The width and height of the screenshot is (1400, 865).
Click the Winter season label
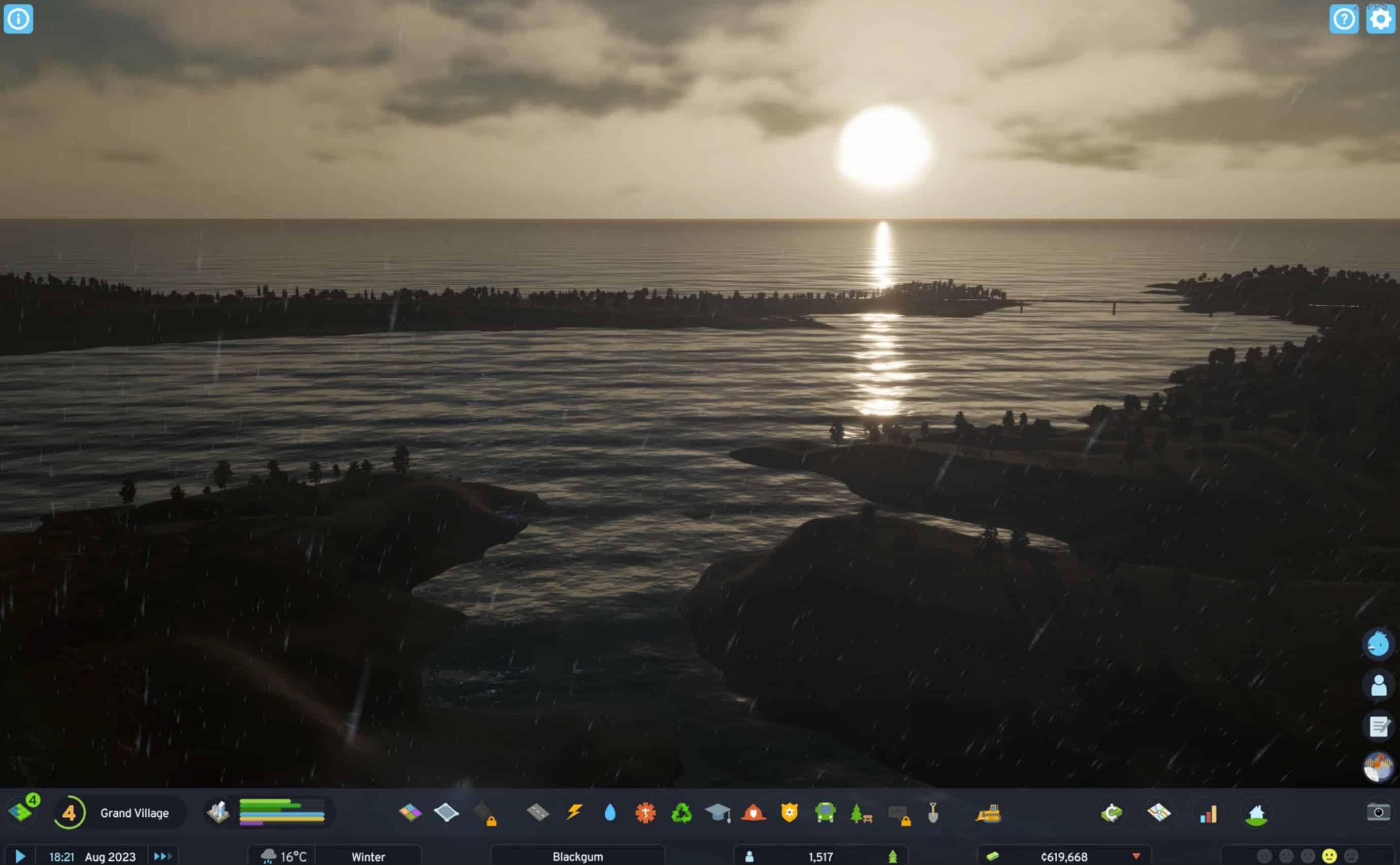pos(368,856)
